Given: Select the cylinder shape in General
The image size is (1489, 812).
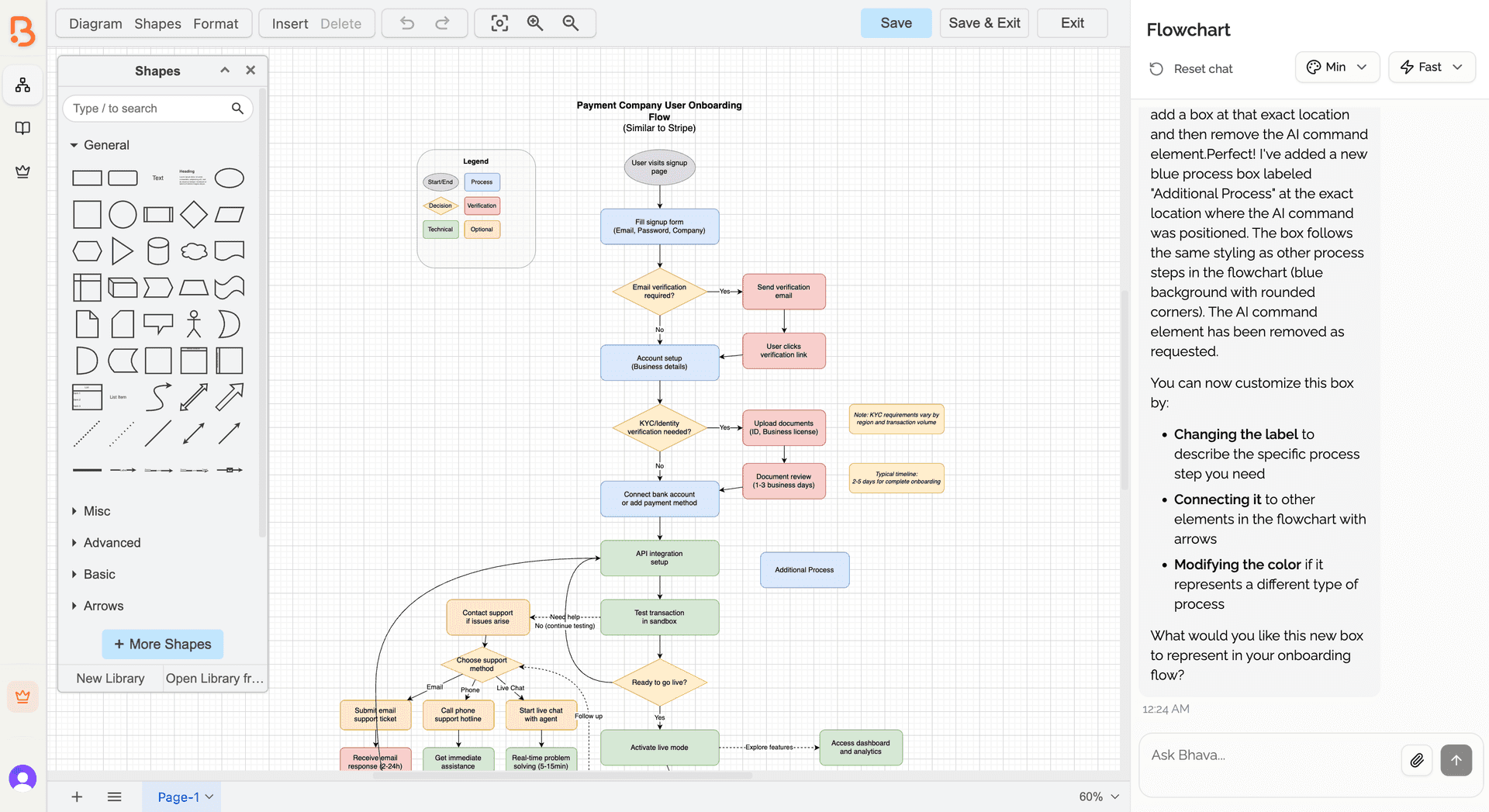Looking at the screenshot, I should [x=158, y=251].
